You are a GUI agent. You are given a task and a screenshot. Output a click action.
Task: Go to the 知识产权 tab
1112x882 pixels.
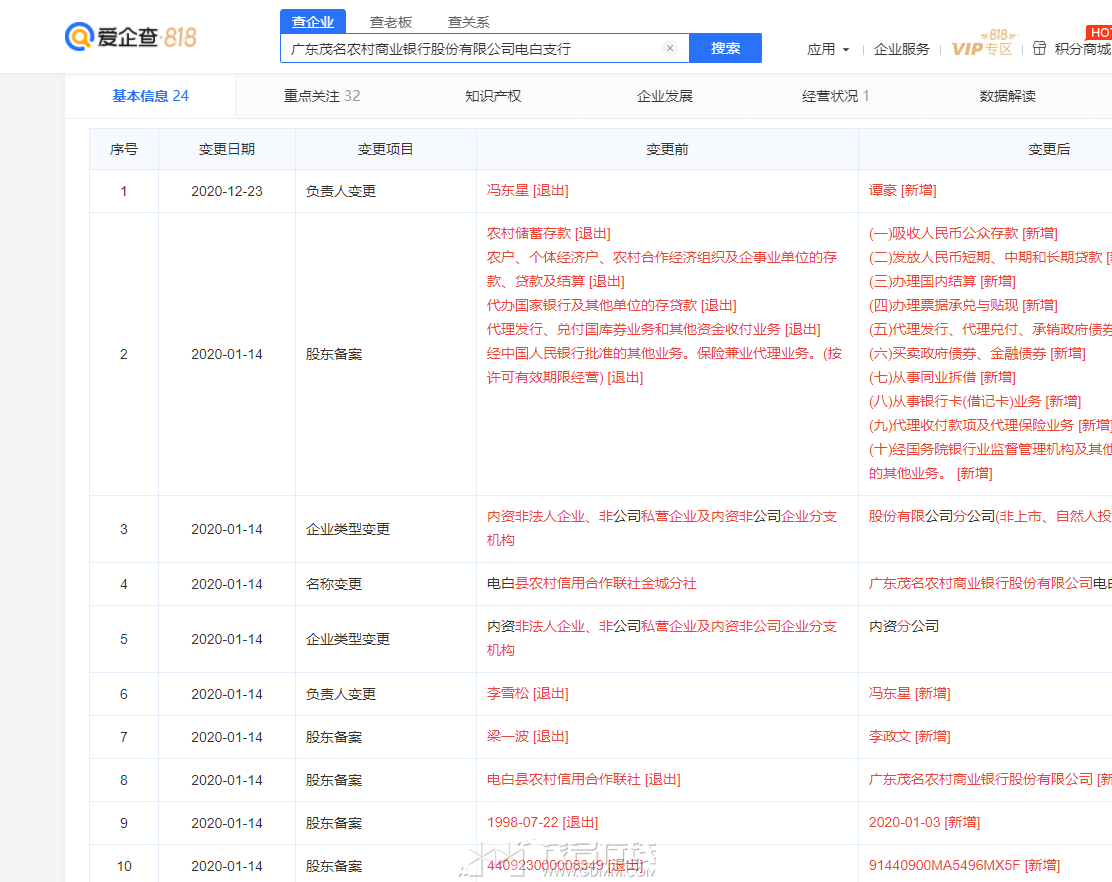click(x=493, y=96)
